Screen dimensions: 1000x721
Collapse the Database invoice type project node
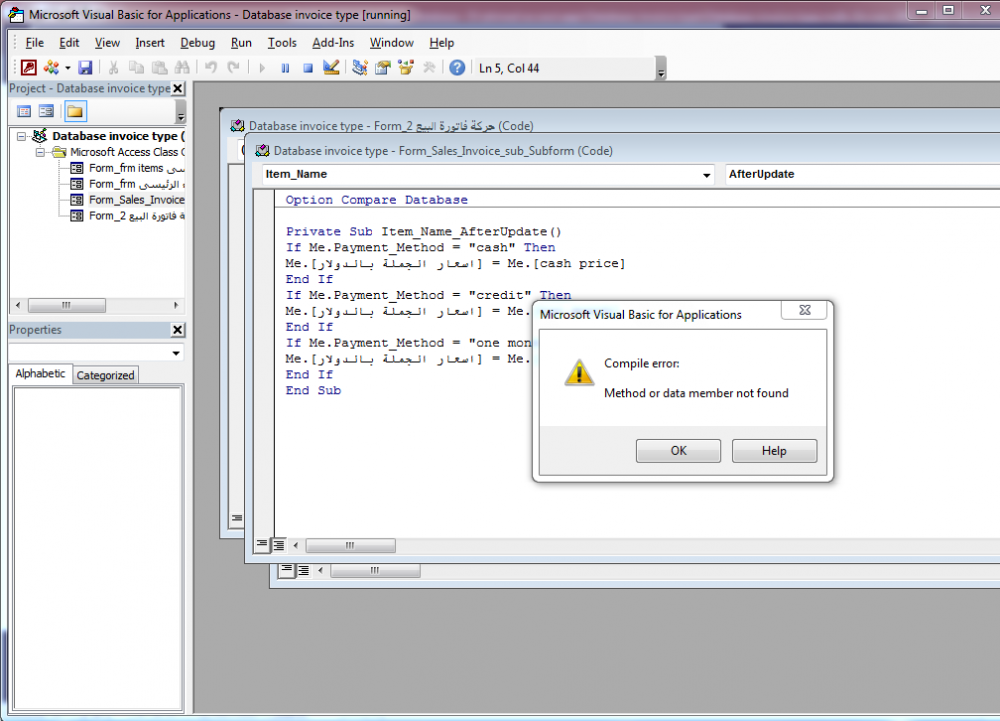pos(22,136)
